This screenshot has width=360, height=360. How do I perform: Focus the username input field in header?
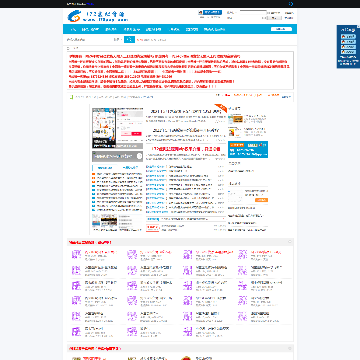(x=253, y=13)
